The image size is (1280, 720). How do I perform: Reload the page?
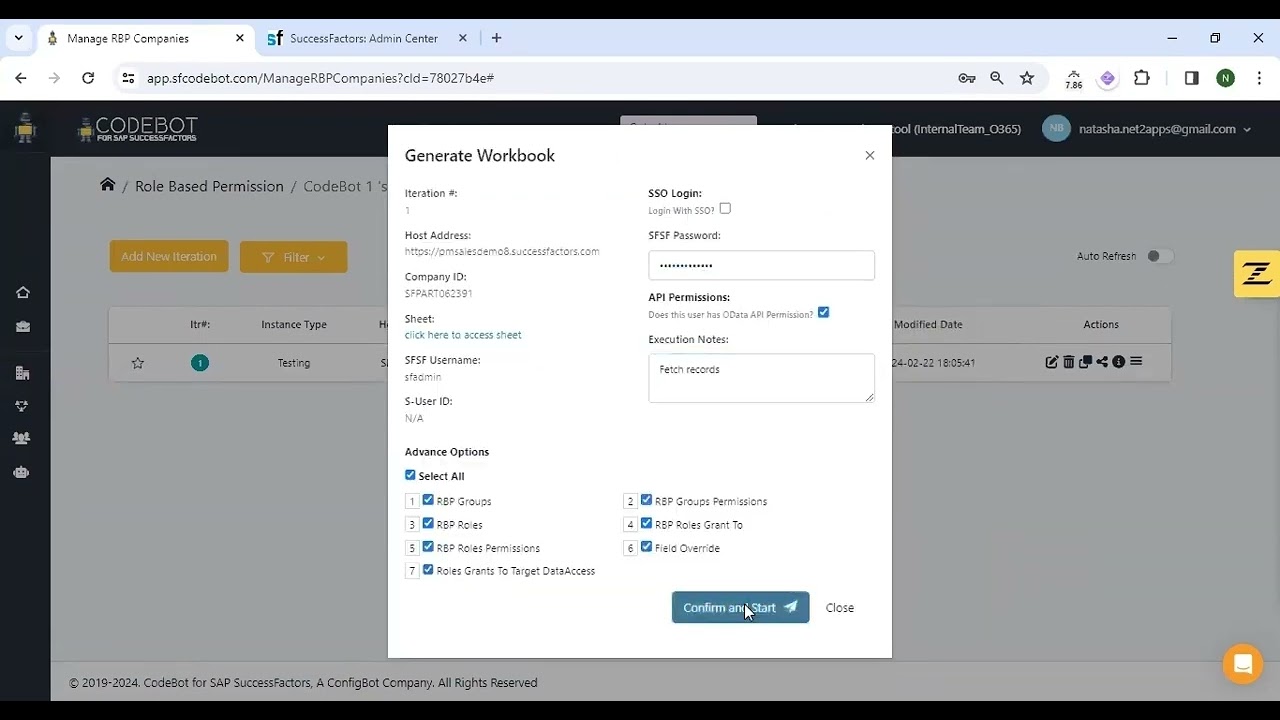point(88,78)
